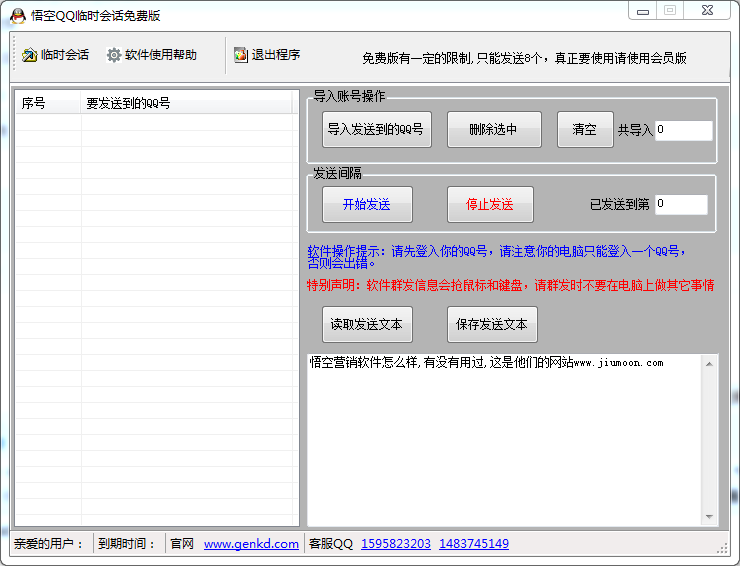Viewport: 740px width, 566px height.
Task: Click the 退出程序 exit icon
Action: coord(240,55)
